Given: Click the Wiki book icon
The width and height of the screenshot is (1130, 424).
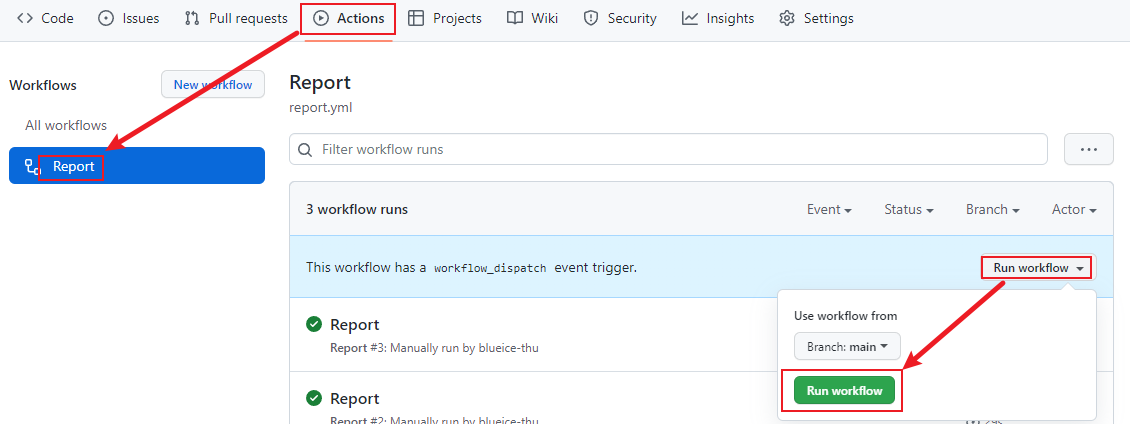Looking at the screenshot, I should point(515,19).
